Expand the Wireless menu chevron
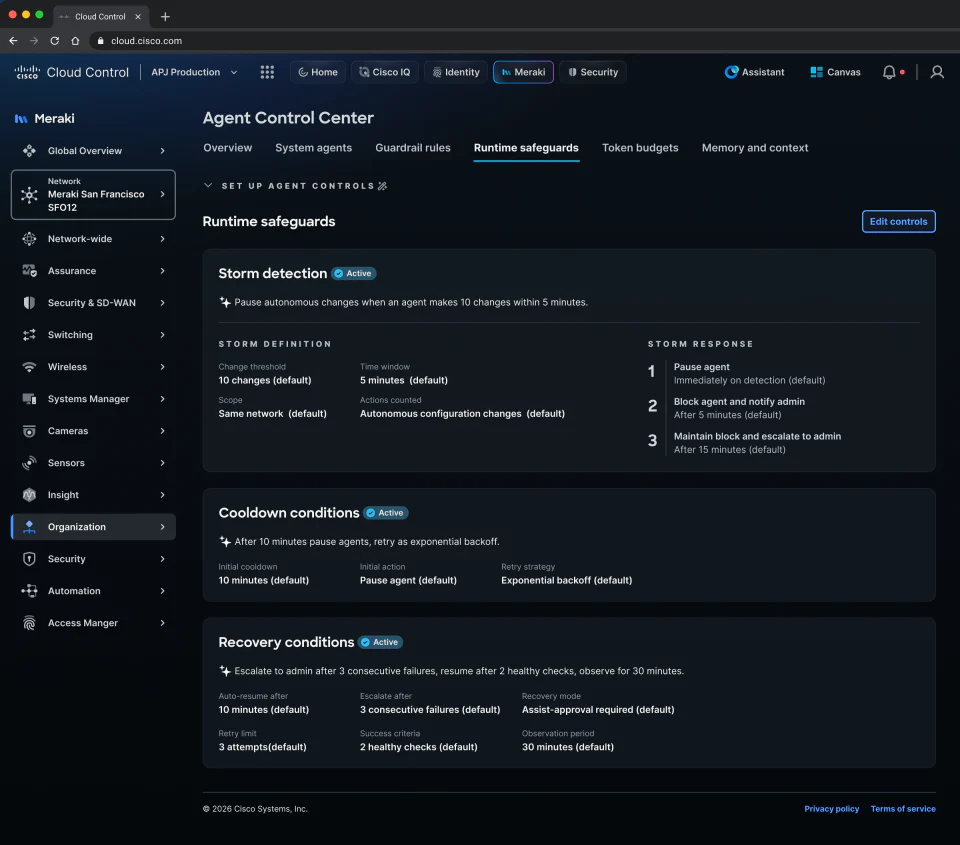Image resolution: width=960 pixels, height=845 pixels. pyautogui.click(x=162, y=367)
